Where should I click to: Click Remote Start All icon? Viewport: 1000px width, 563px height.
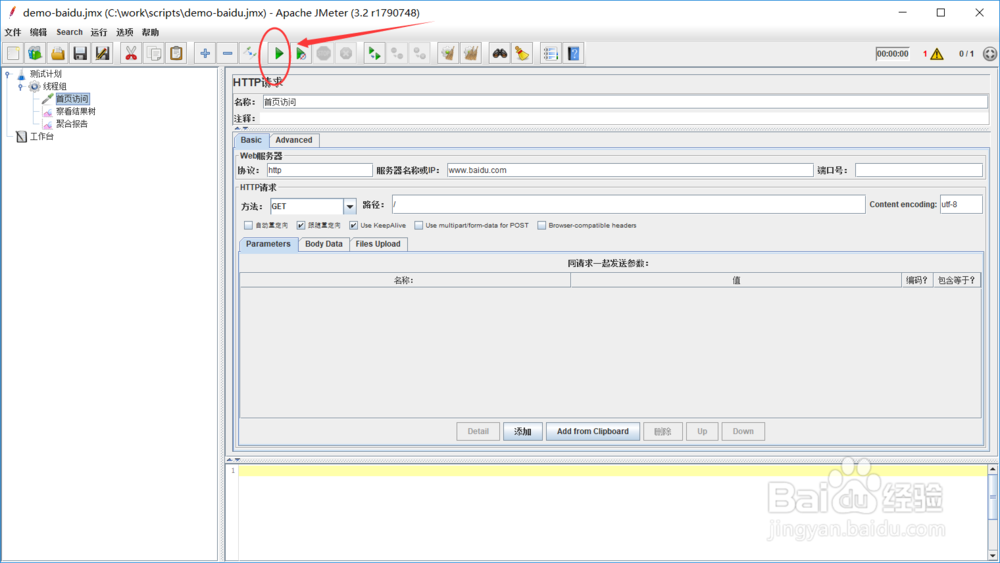pyautogui.click(x=374, y=54)
